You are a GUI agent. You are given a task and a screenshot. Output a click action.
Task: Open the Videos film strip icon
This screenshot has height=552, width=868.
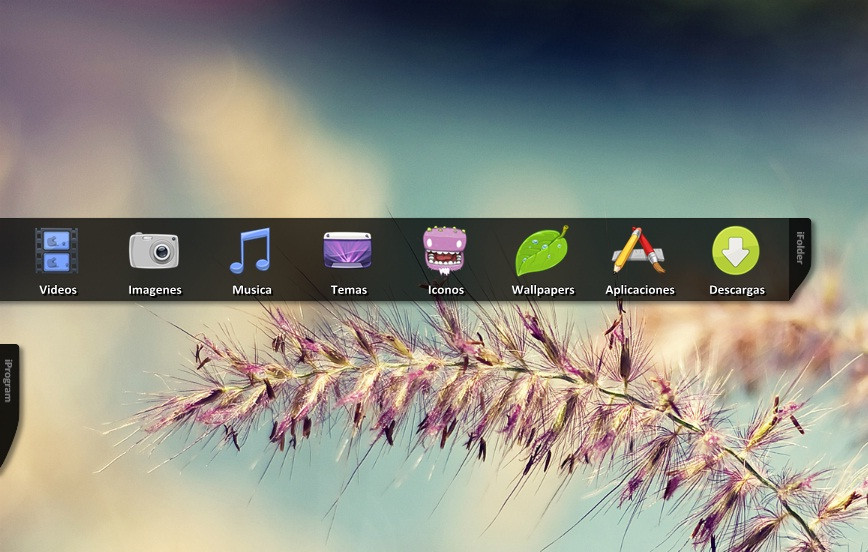(x=56, y=251)
